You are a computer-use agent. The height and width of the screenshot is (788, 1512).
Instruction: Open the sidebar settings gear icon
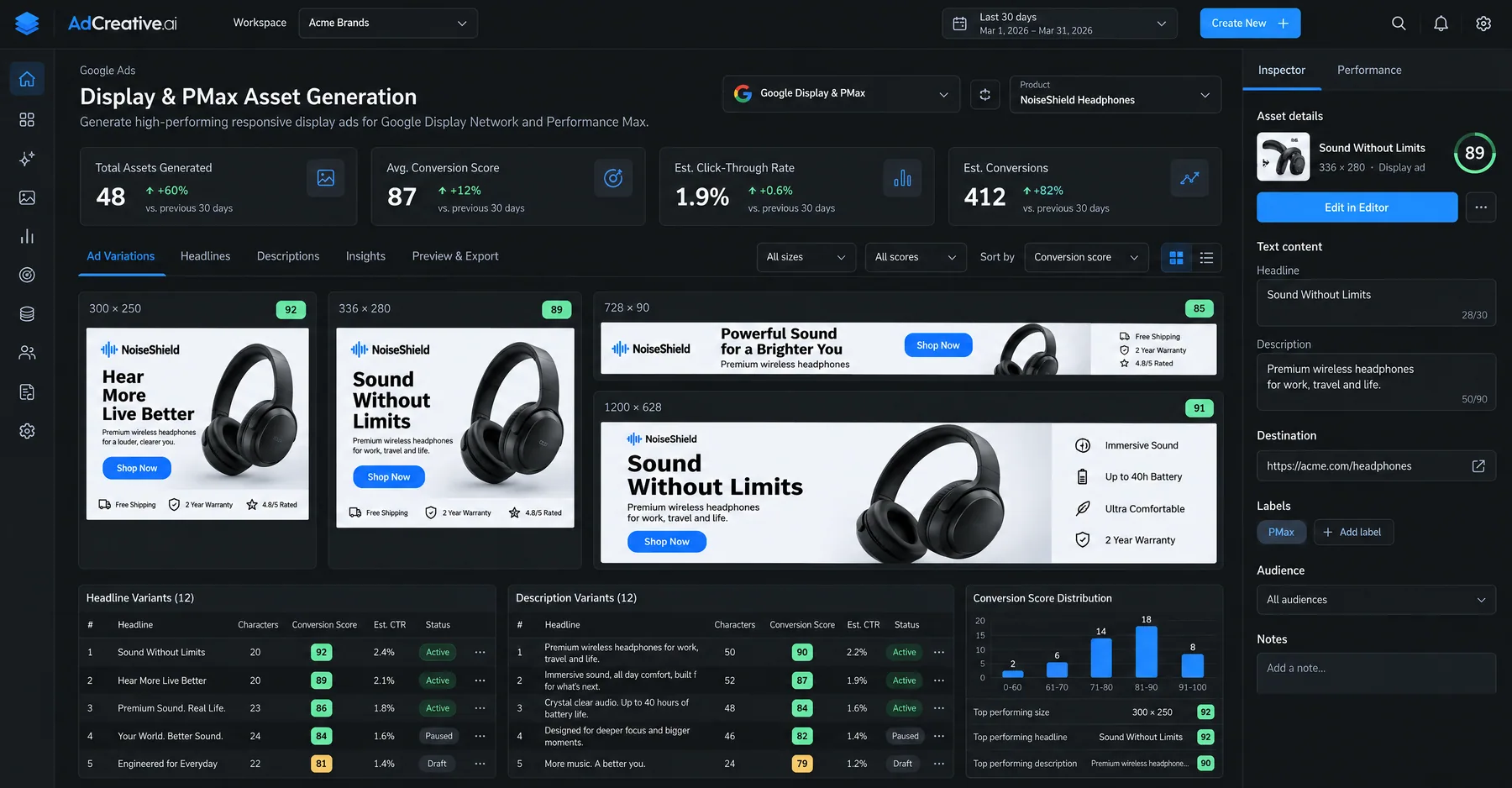click(x=27, y=431)
